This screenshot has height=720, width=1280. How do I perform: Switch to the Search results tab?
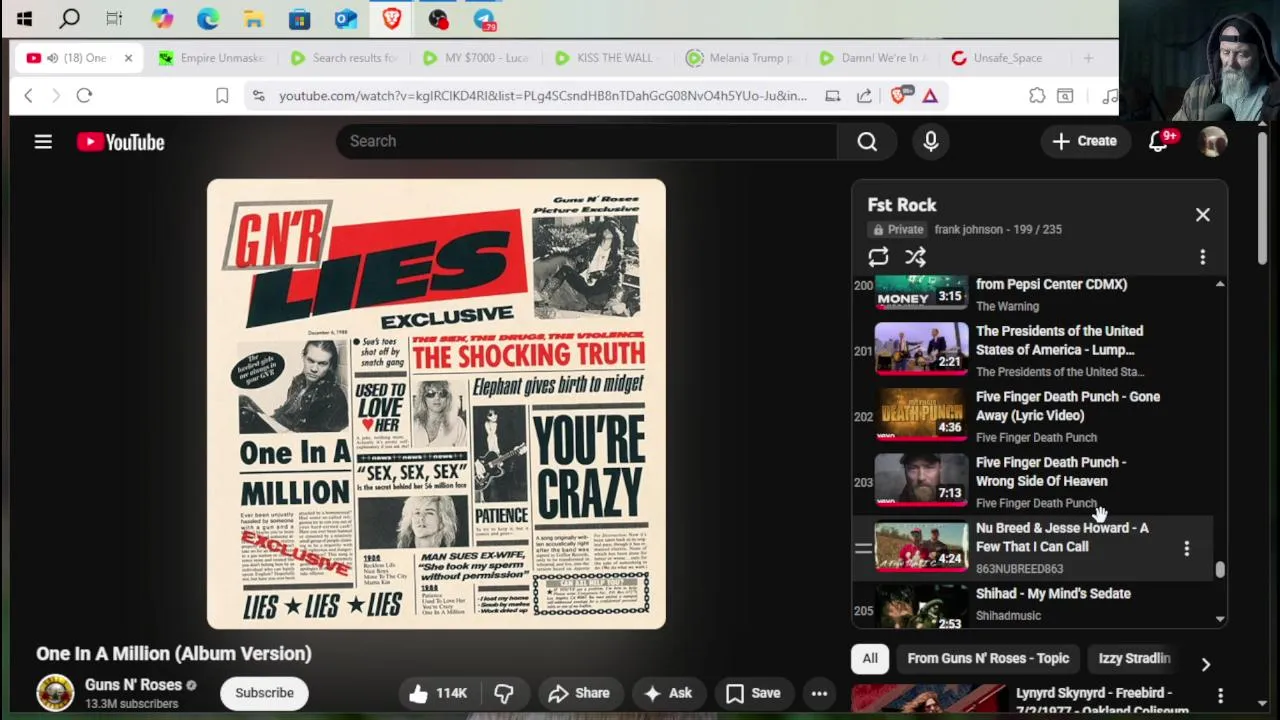point(343,58)
